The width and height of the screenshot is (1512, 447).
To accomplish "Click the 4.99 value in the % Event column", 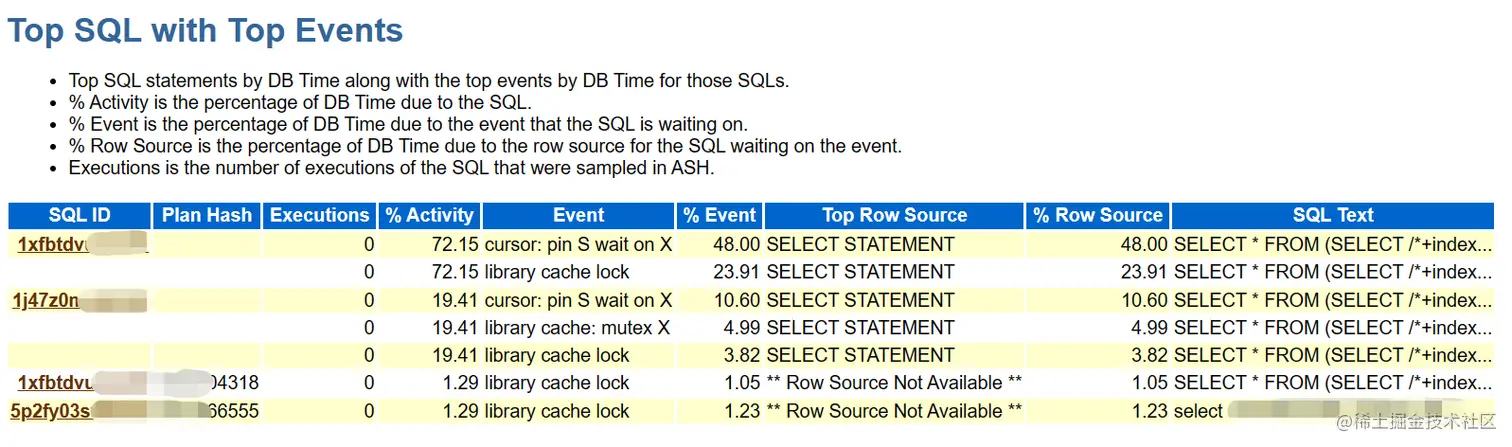I will coord(740,328).
